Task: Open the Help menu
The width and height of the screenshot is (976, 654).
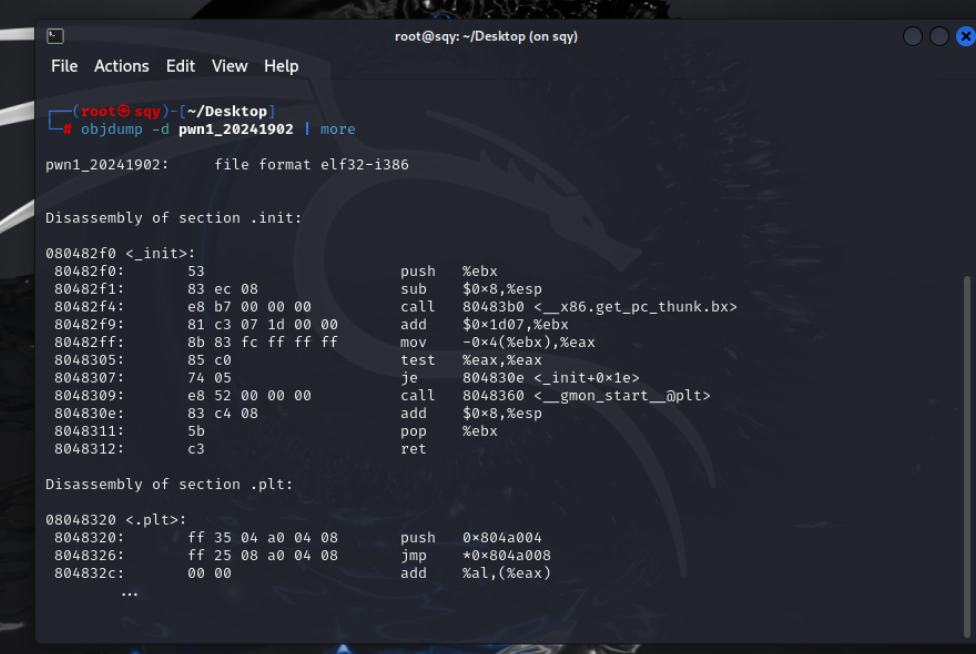Action: pyautogui.click(x=281, y=66)
